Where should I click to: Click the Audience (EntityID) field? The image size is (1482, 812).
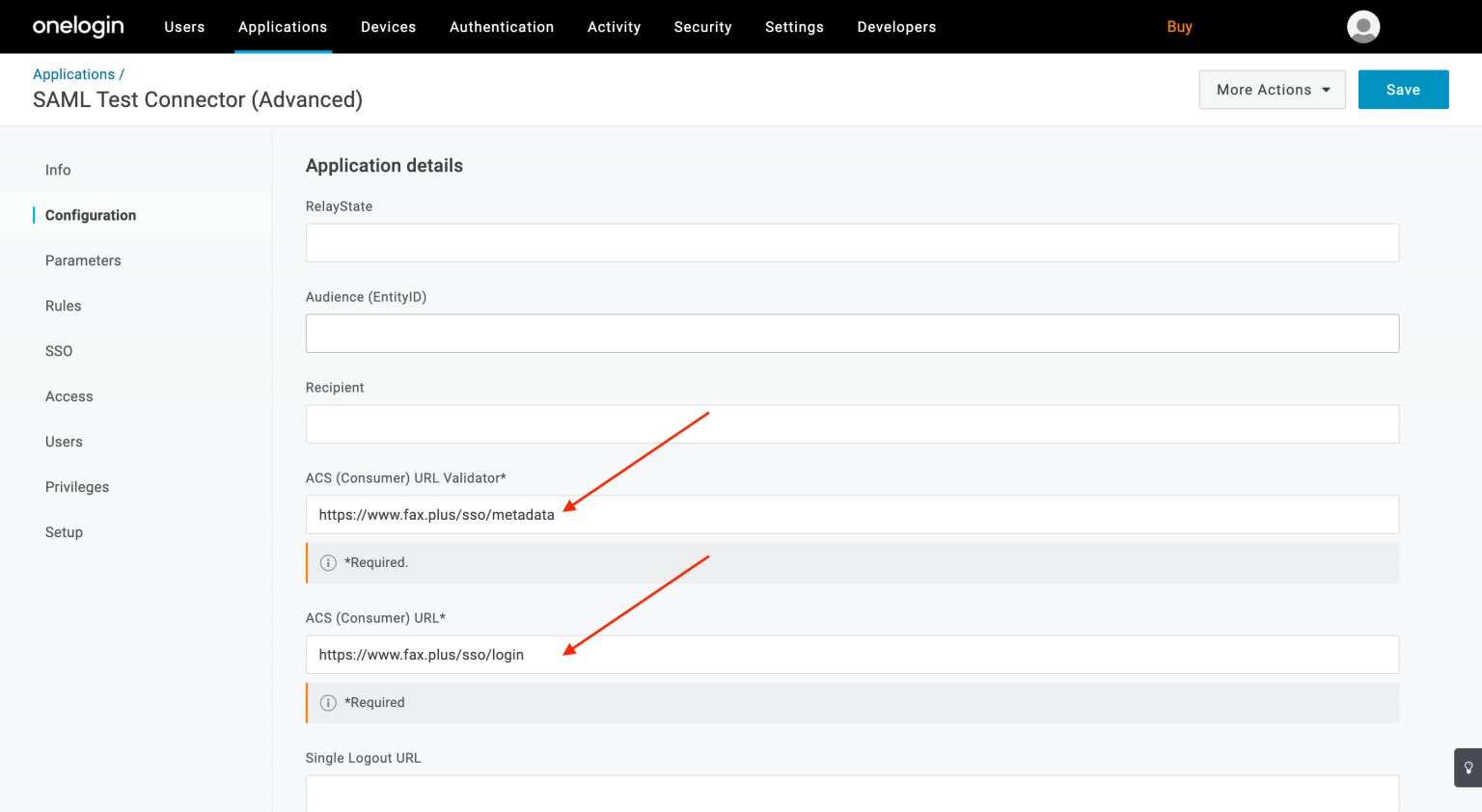point(851,334)
